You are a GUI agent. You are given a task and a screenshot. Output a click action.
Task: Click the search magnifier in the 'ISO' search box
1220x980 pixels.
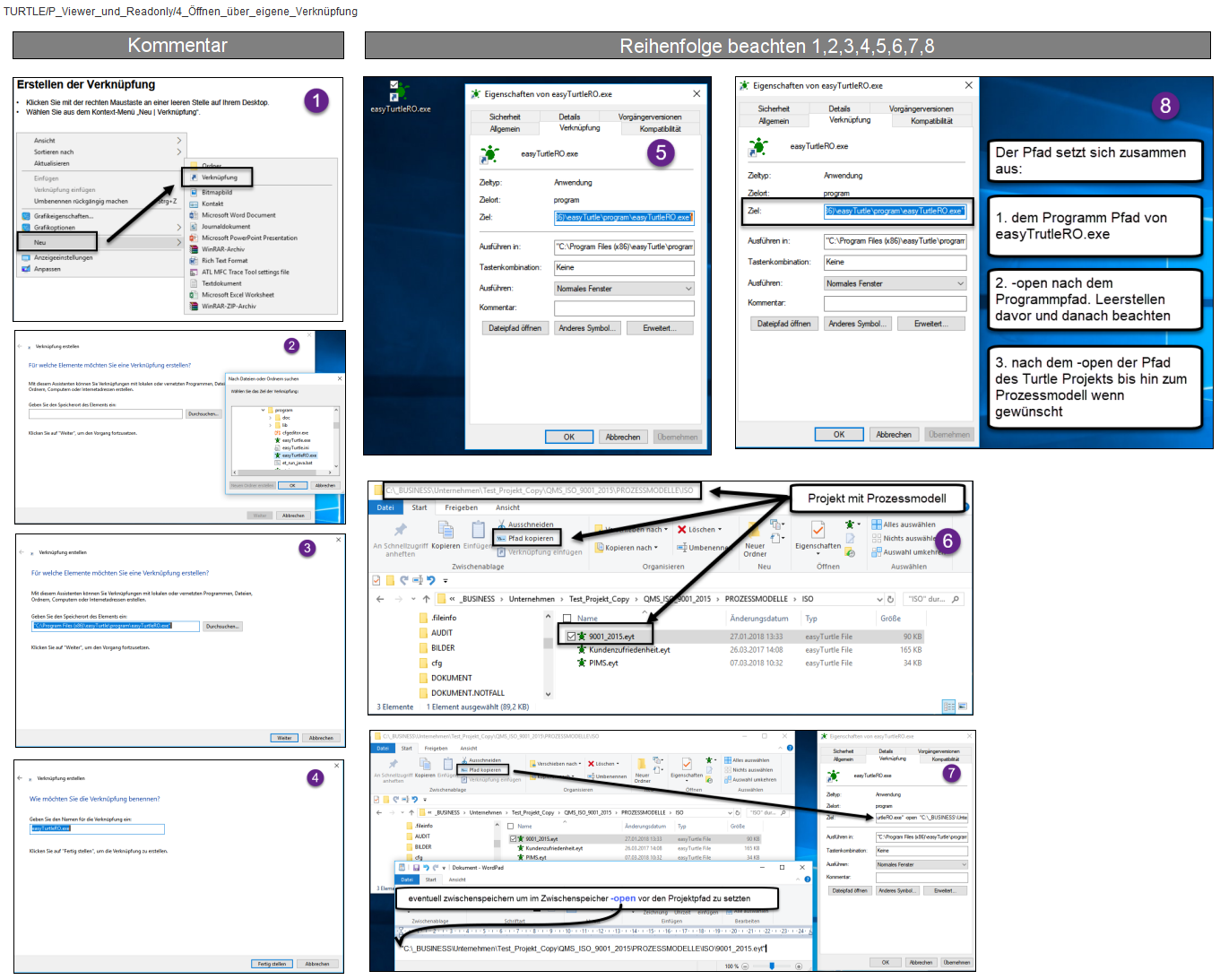coord(956,599)
